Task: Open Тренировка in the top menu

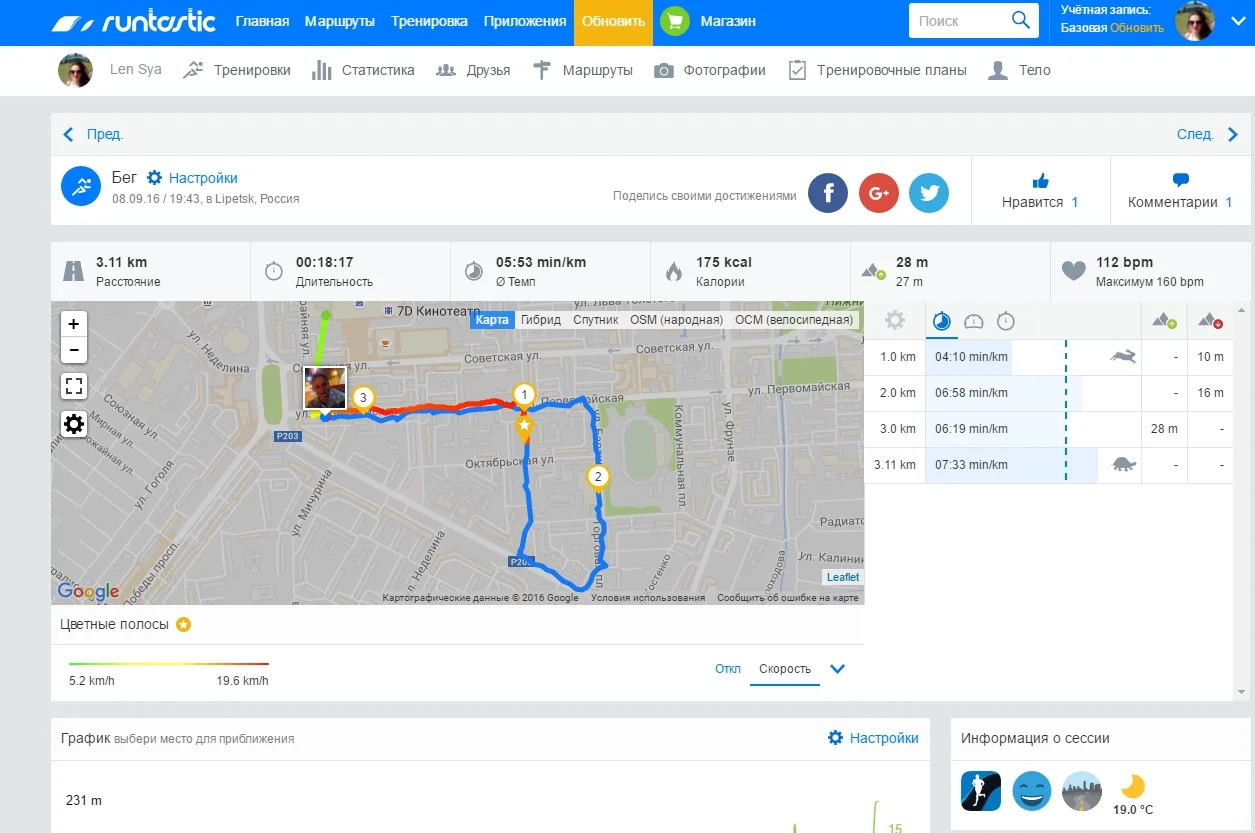Action: tap(429, 21)
